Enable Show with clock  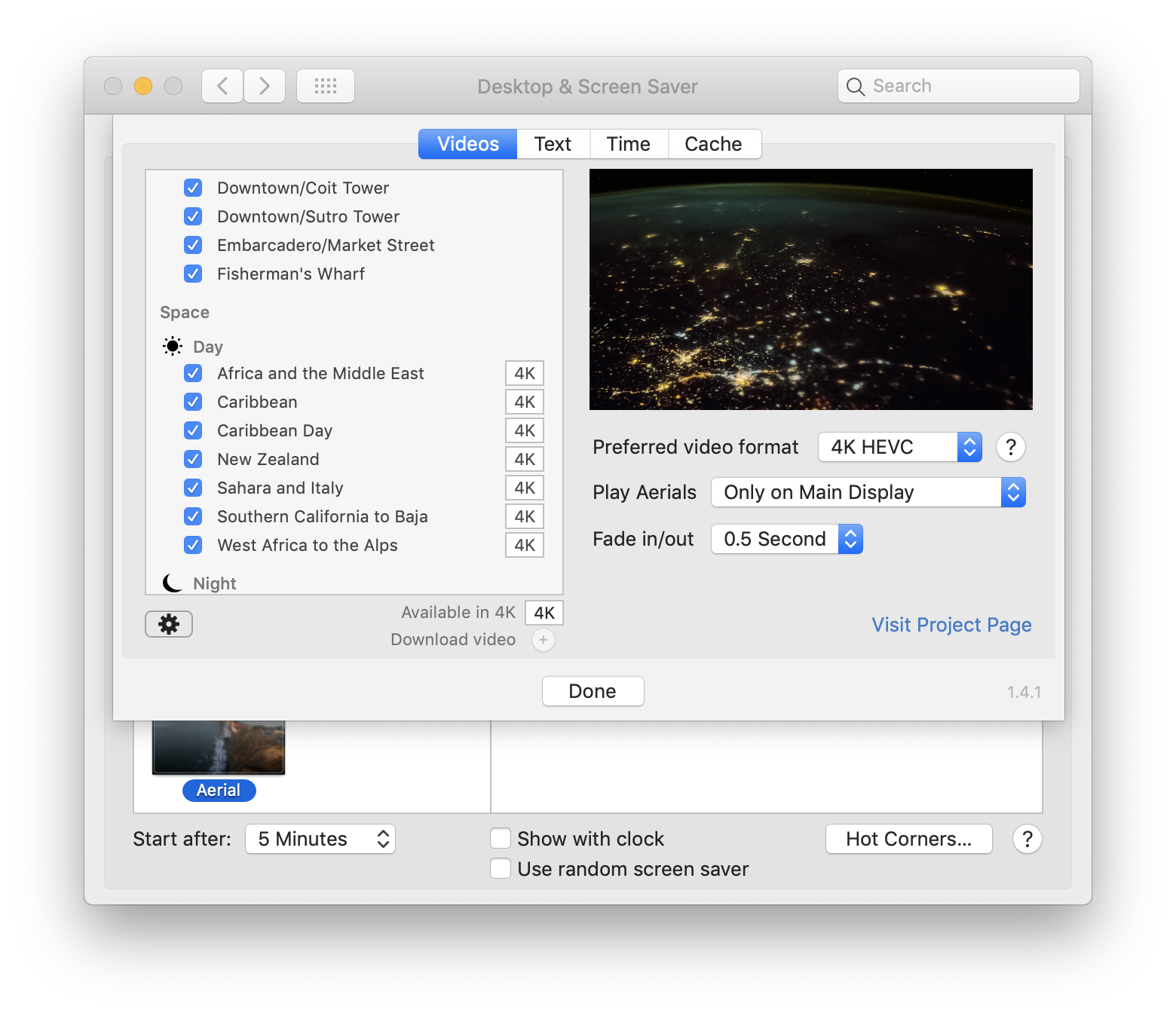coord(501,839)
